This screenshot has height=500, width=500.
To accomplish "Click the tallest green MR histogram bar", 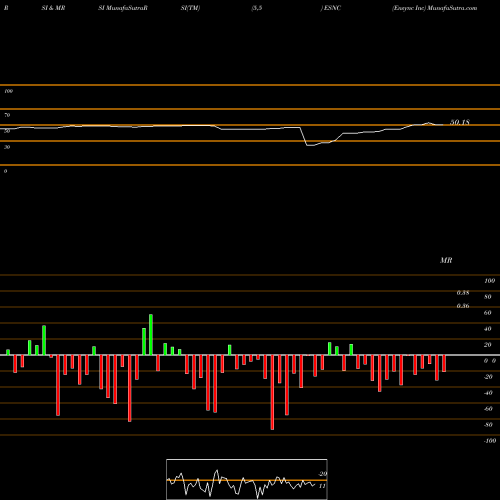I will tap(151, 335).
